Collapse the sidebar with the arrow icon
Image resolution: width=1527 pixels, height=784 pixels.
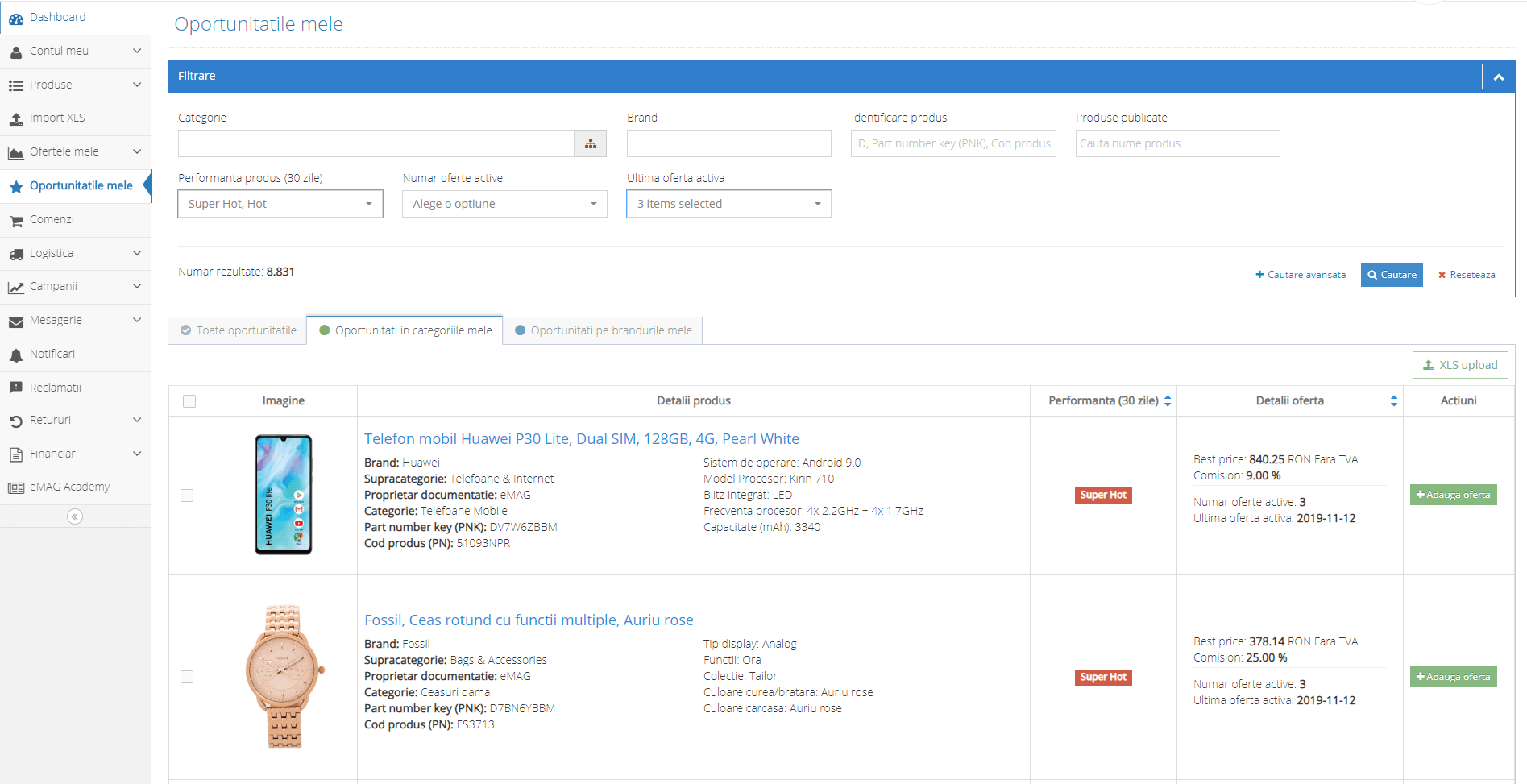click(x=75, y=516)
